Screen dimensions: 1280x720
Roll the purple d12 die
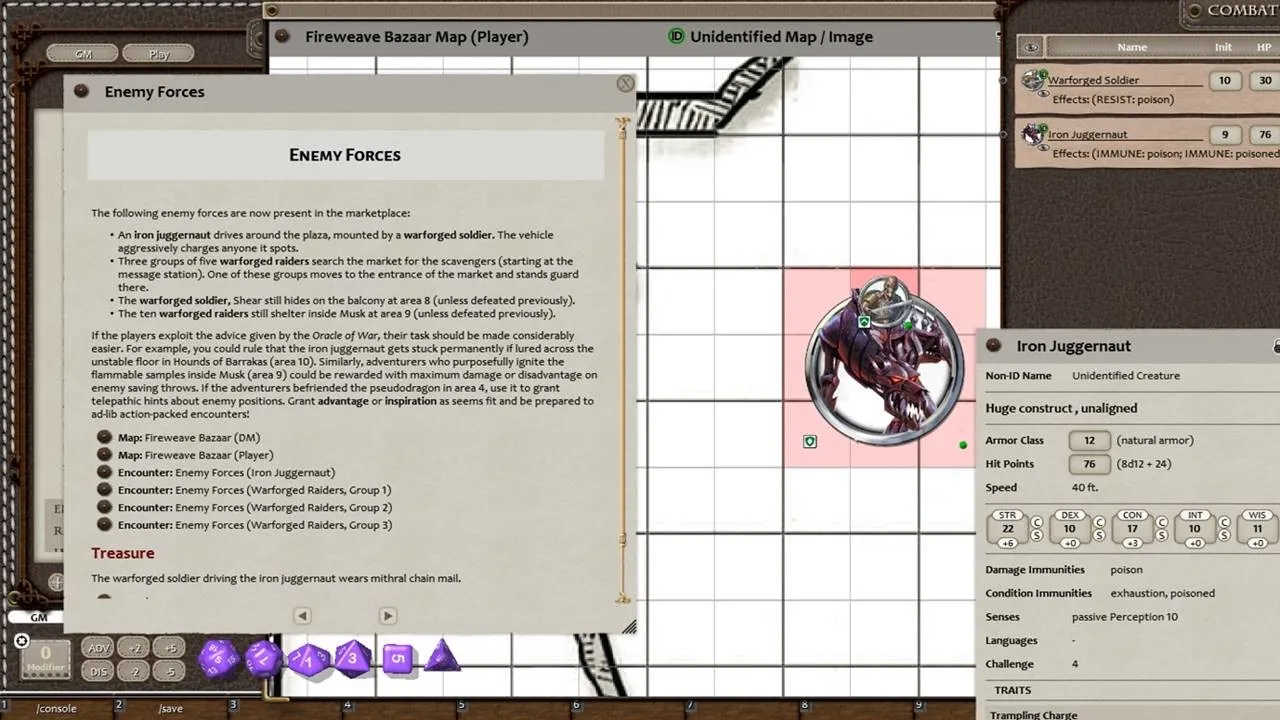(263, 659)
